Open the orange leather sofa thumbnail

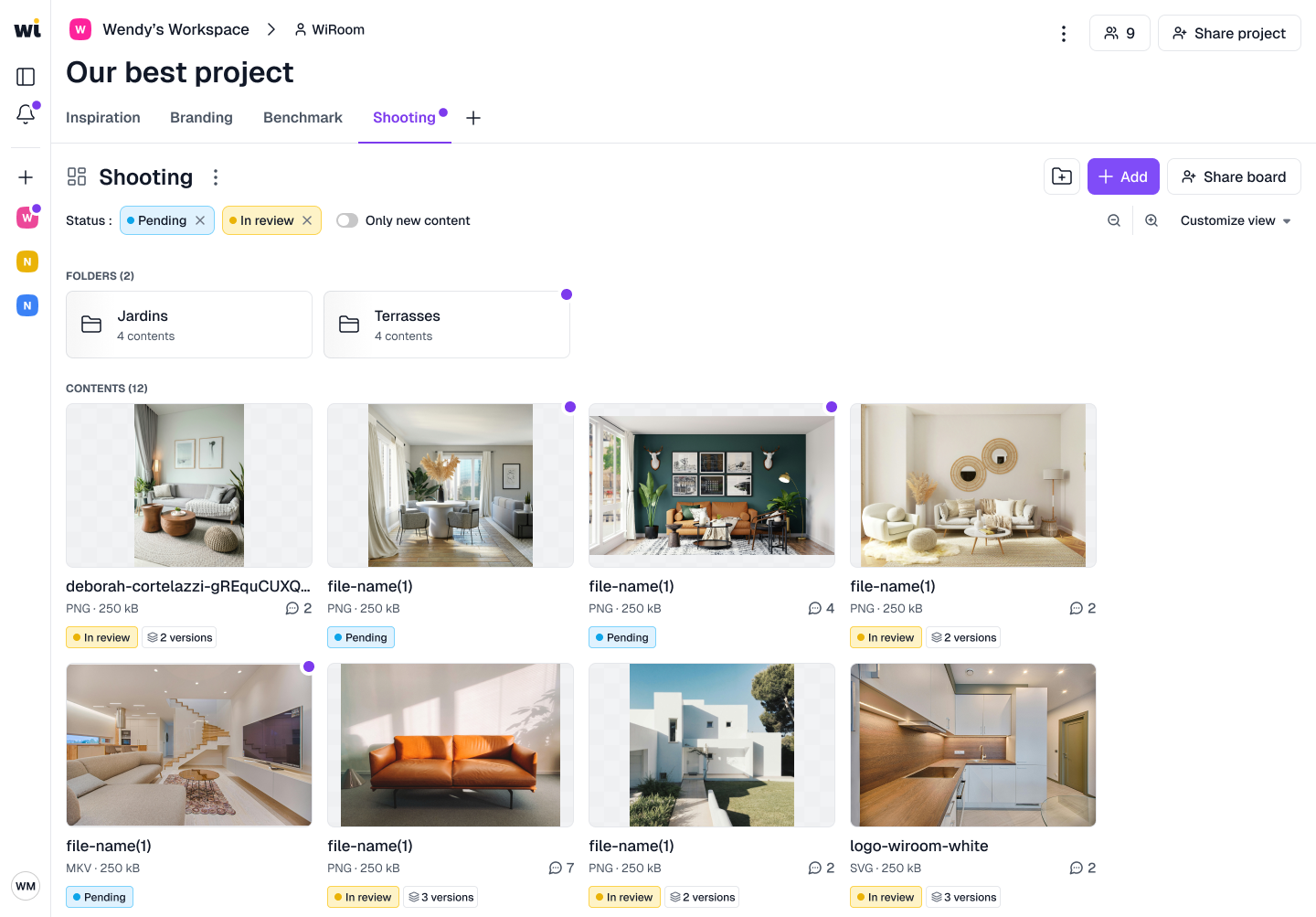click(x=451, y=745)
